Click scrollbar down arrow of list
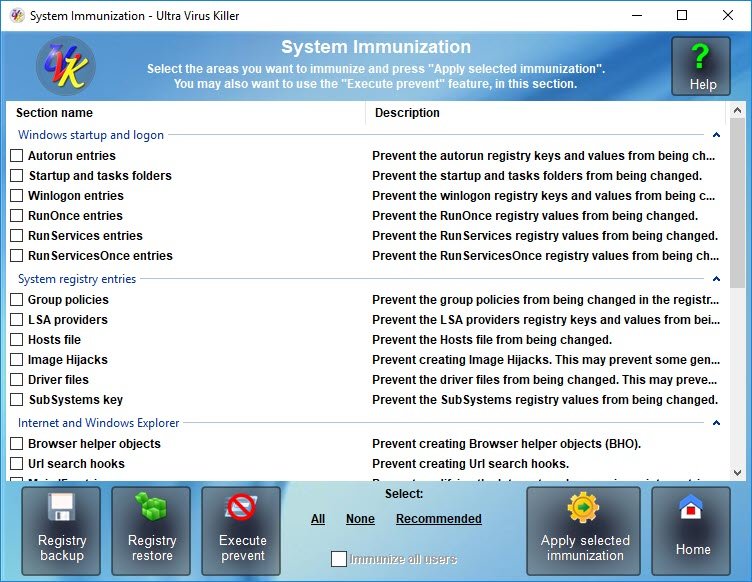 tap(738, 473)
